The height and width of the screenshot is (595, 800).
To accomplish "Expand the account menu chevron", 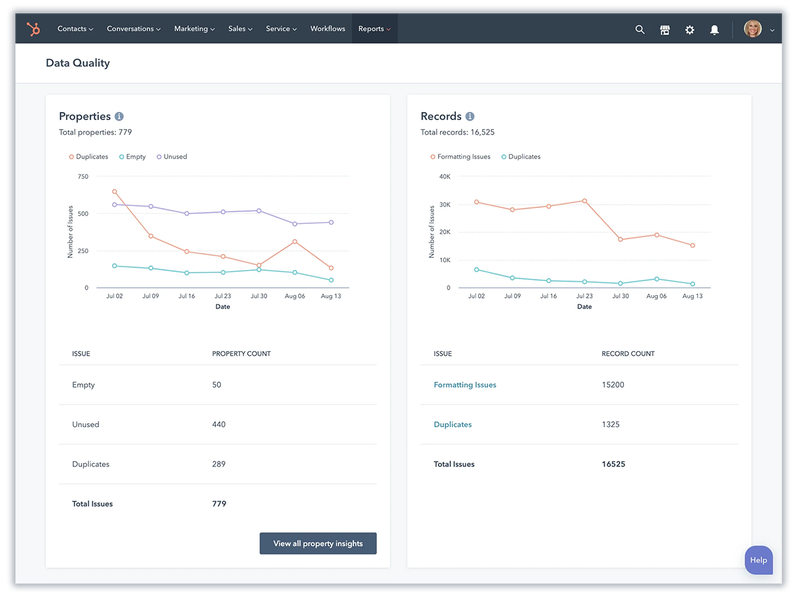I will (772, 30).
